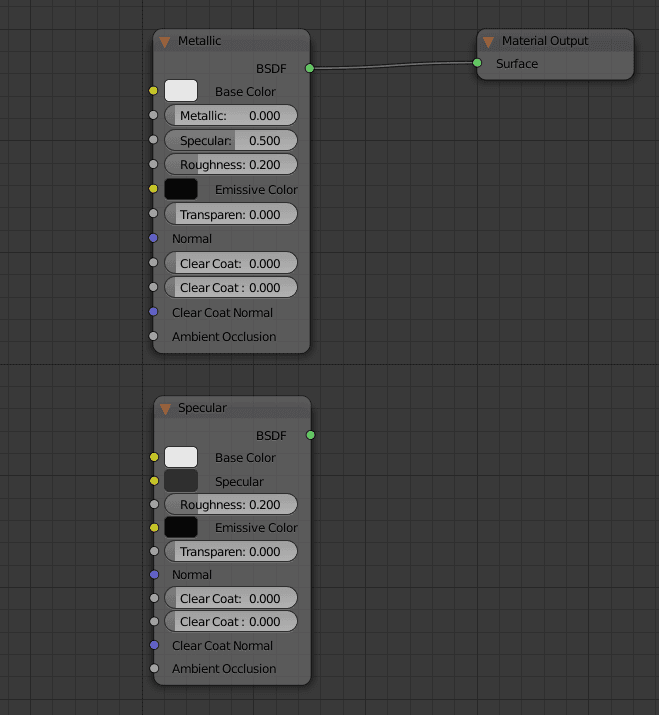Click the Metallic node BSDF output socket
659x715 pixels.
click(310, 68)
